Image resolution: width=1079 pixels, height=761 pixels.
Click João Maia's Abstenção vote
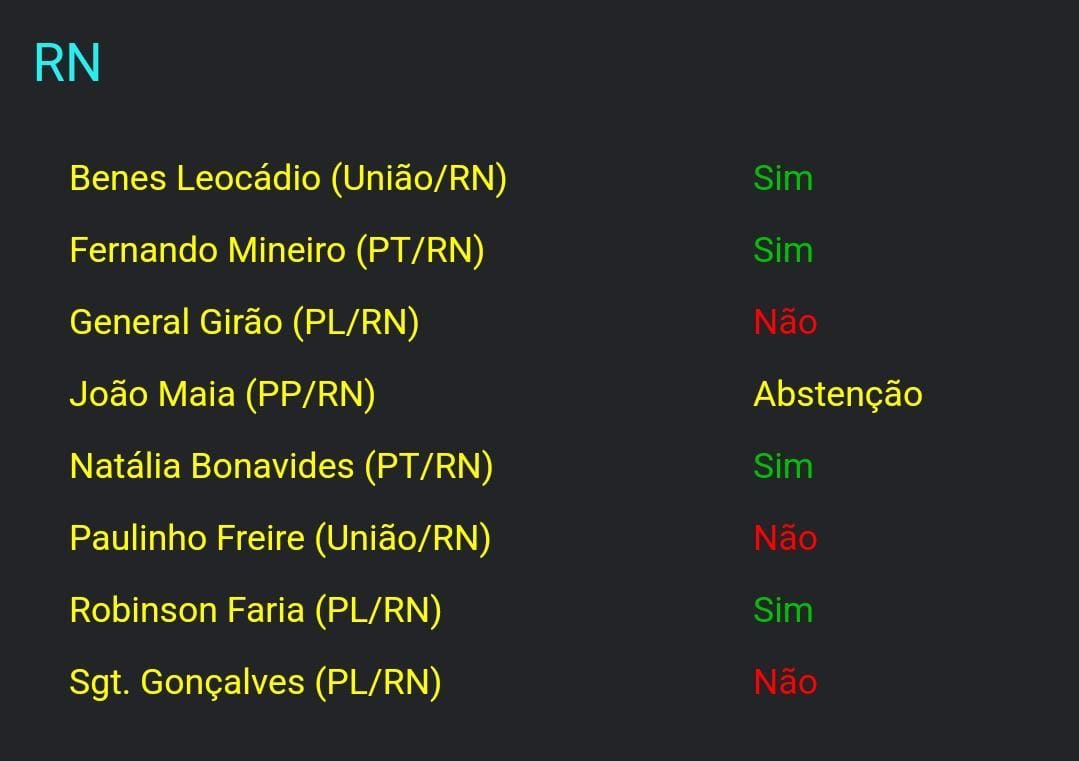tap(837, 395)
